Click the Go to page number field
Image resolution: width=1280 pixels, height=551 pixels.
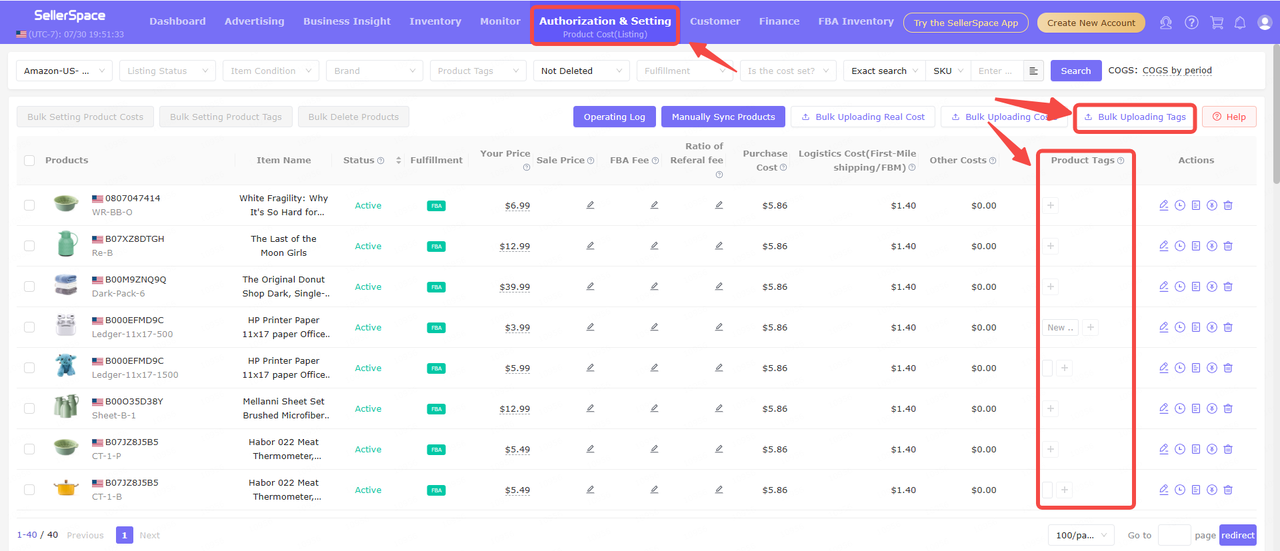[x=1174, y=535]
